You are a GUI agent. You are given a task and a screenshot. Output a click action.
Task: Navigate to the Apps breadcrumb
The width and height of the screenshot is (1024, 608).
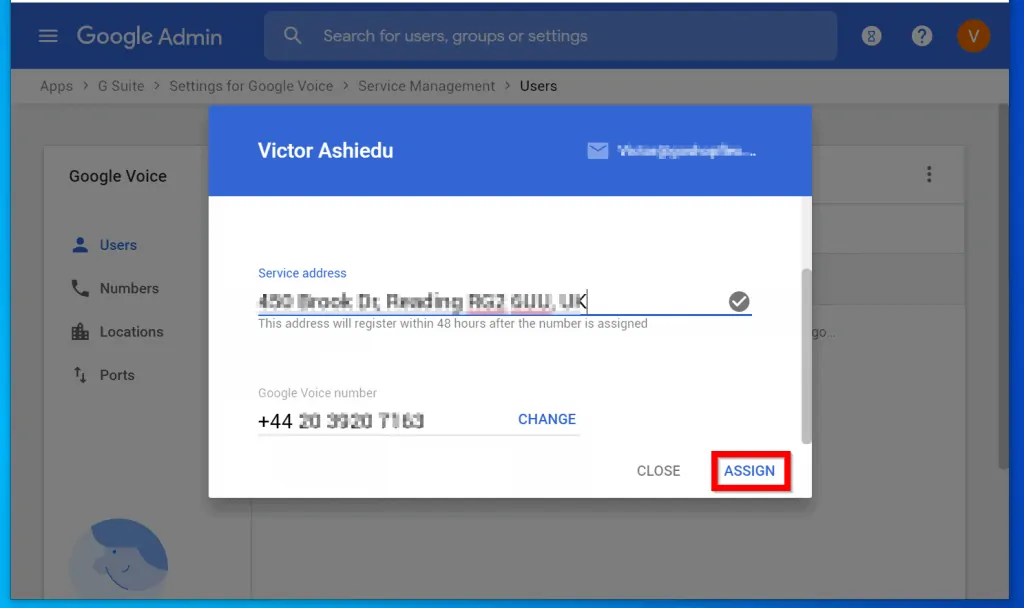click(56, 86)
